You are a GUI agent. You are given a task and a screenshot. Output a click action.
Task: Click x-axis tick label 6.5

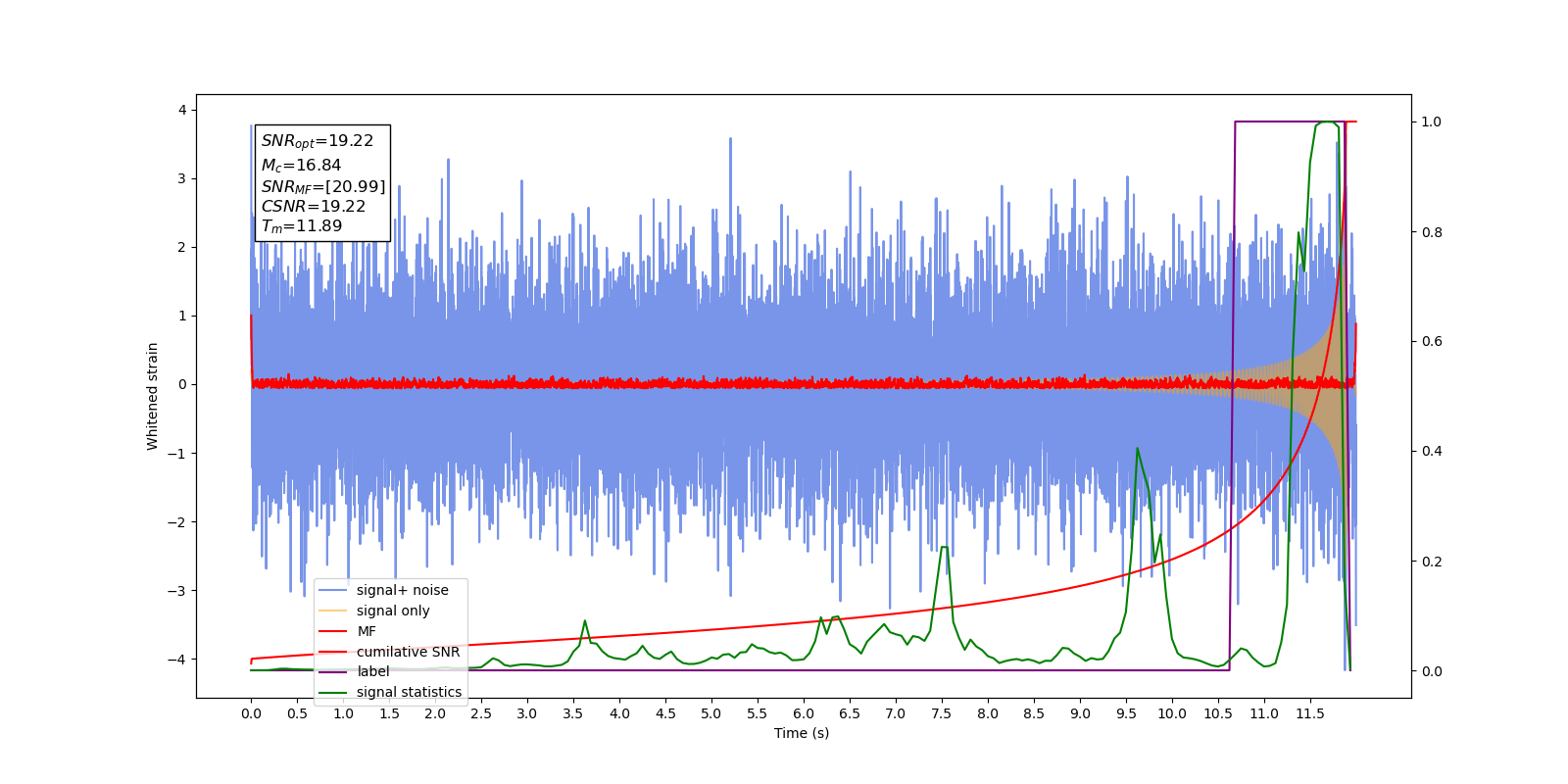pyautogui.click(x=850, y=713)
